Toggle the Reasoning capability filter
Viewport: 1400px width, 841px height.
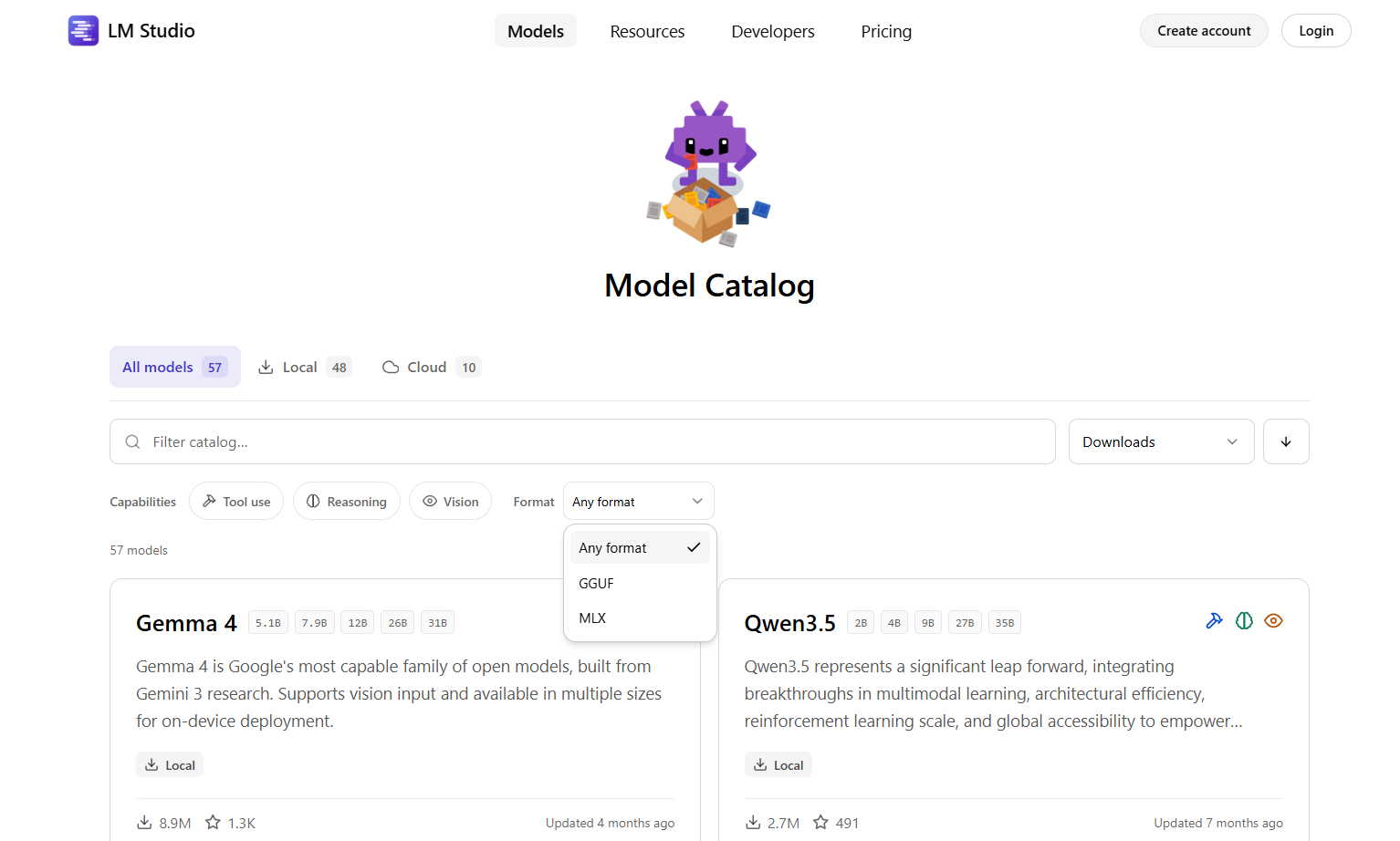347,501
